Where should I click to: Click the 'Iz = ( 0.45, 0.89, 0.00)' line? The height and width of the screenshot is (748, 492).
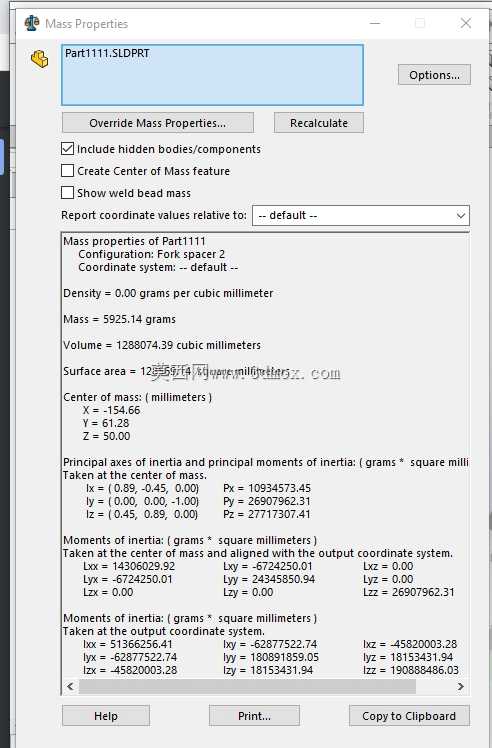pos(142,514)
